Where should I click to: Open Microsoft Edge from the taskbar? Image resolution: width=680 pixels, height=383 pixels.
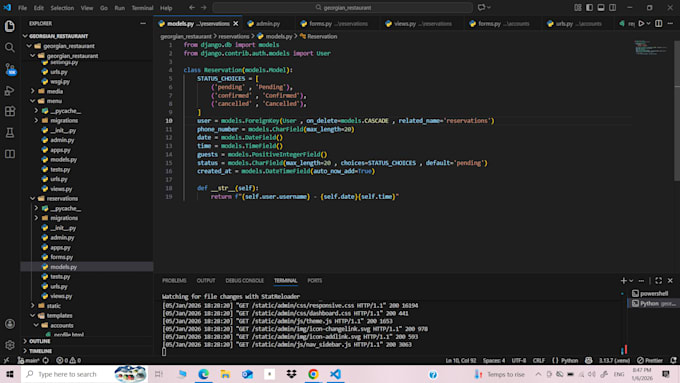tap(203, 374)
